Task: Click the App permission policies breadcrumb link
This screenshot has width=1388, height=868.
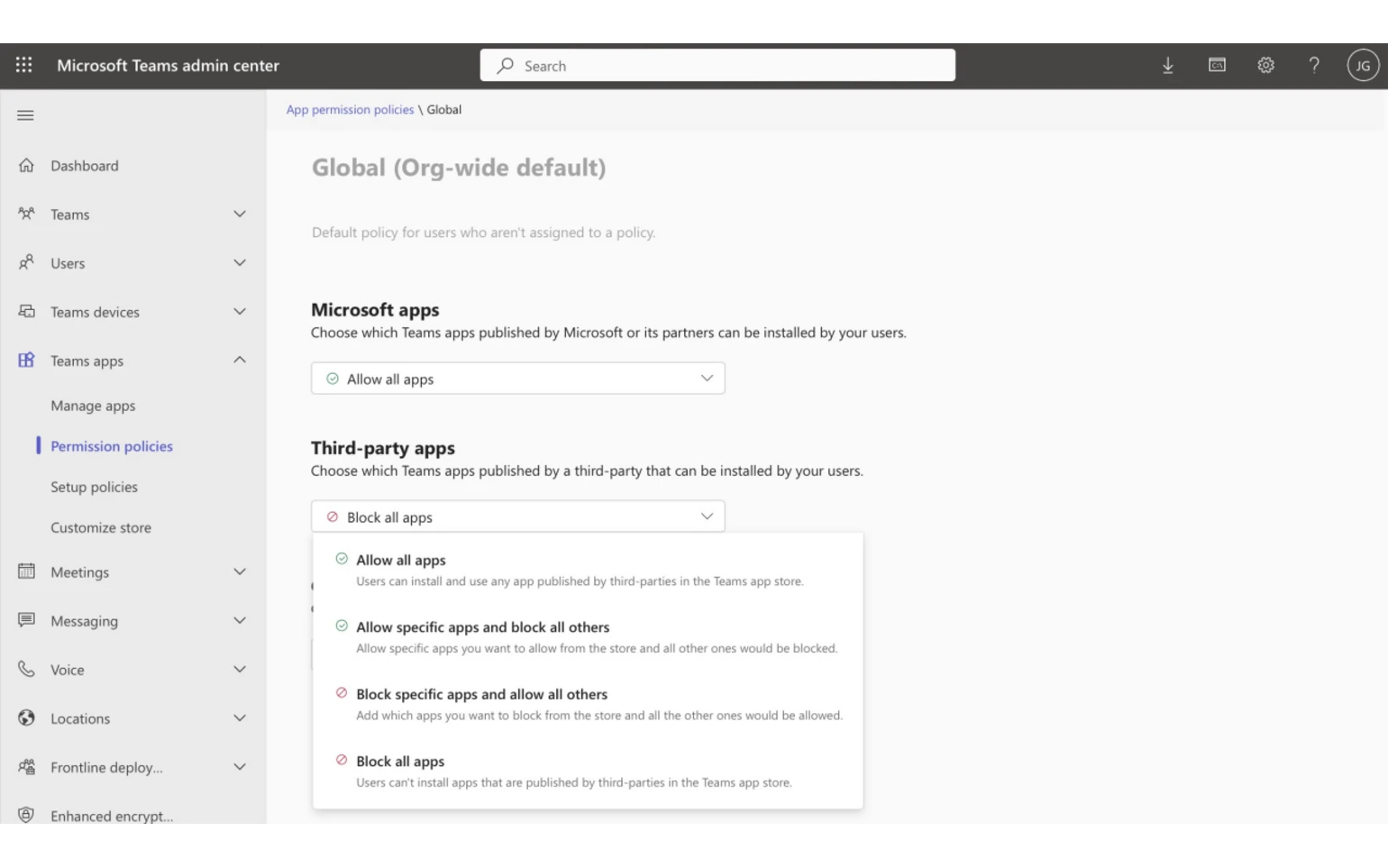Action: point(350,109)
